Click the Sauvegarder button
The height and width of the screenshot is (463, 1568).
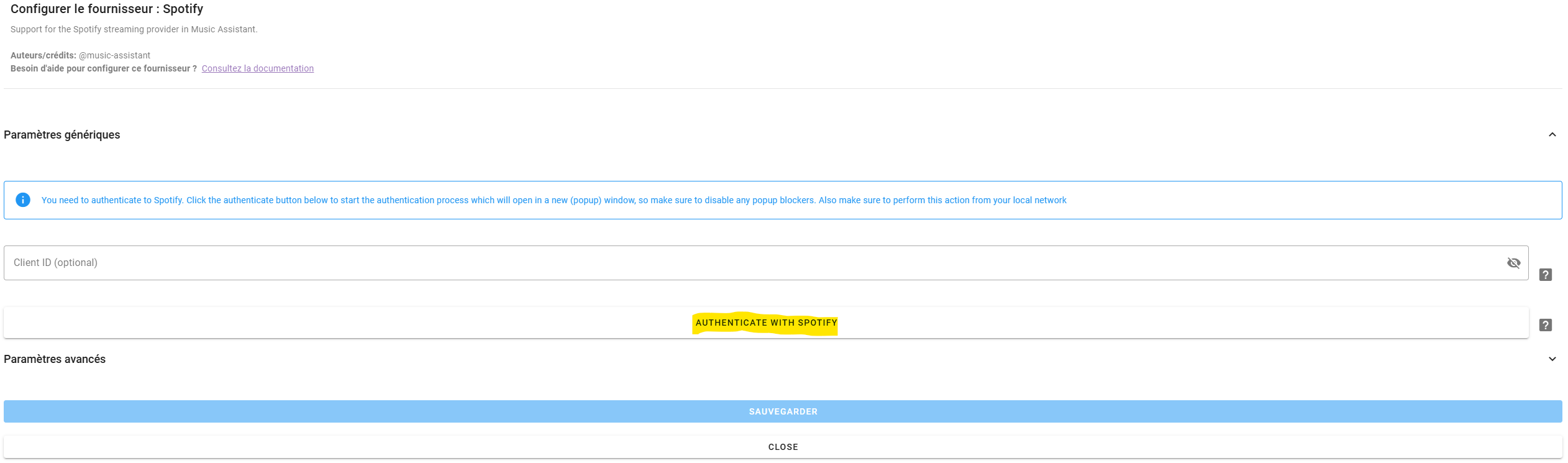pyautogui.click(x=783, y=411)
